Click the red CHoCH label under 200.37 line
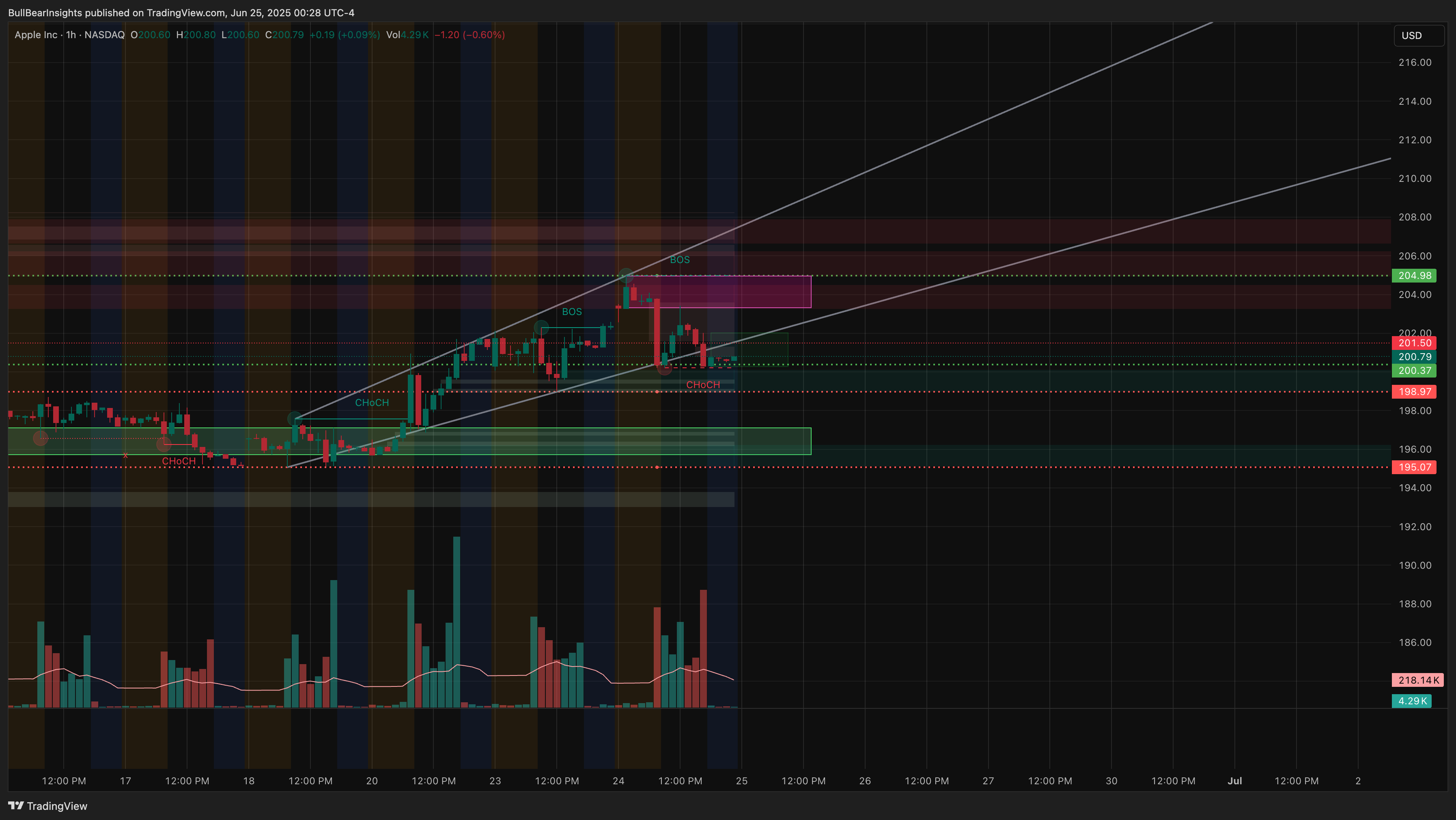This screenshot has width=1456, height=820. (x=702, y=384)
